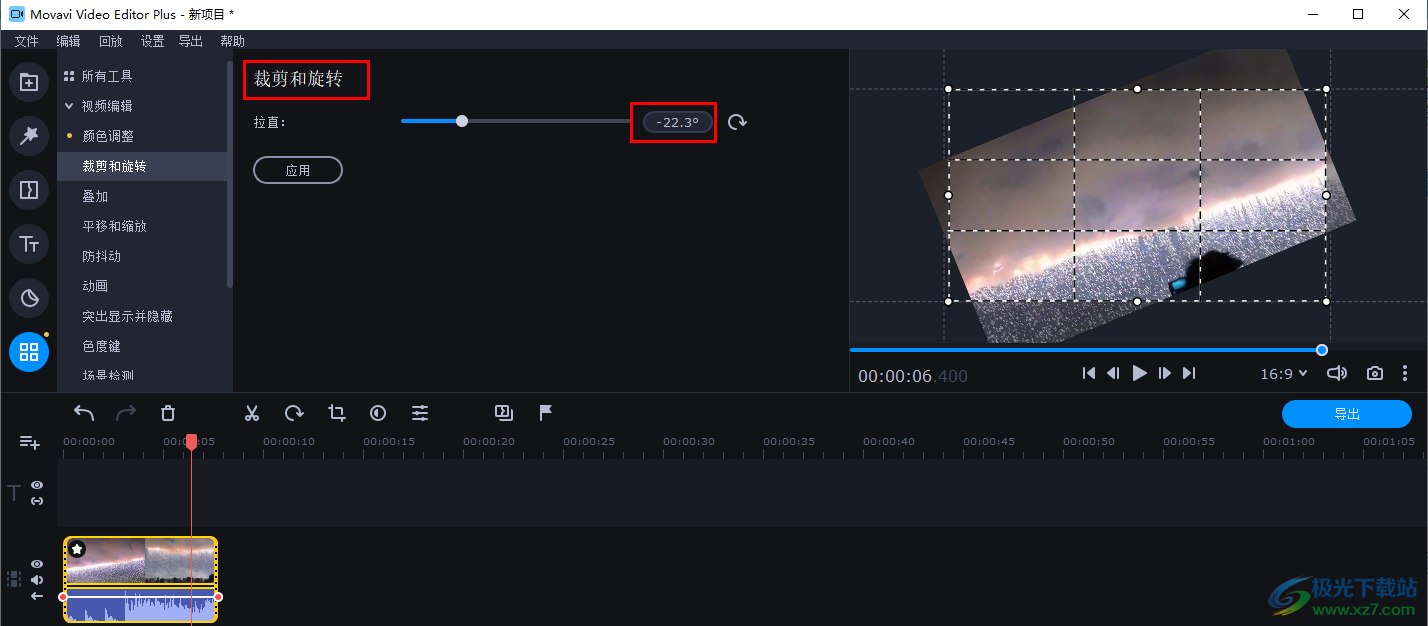Select the more tools grid tab

pyautogui.click(x=29, y=351)
